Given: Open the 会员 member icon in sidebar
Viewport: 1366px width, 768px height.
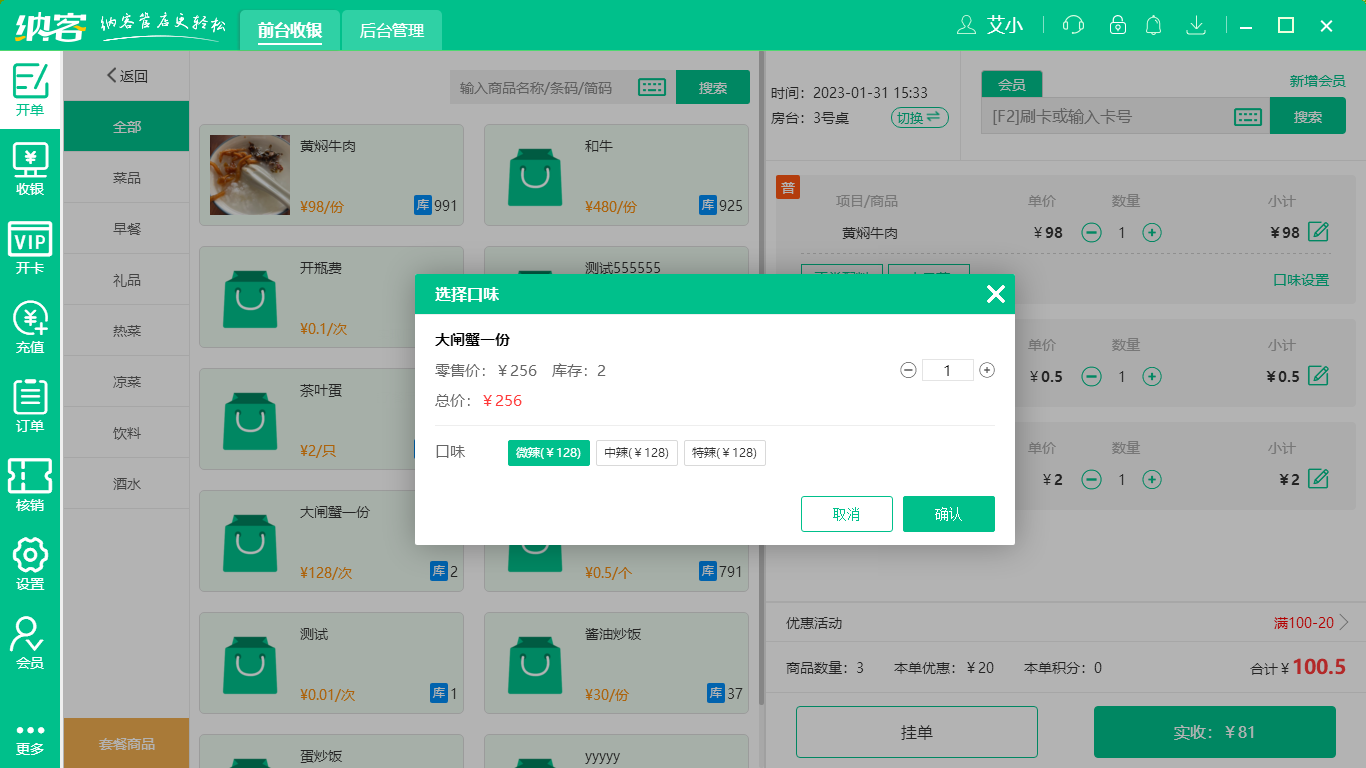Looking at the screenshot, I should click(x=30, y=642).
